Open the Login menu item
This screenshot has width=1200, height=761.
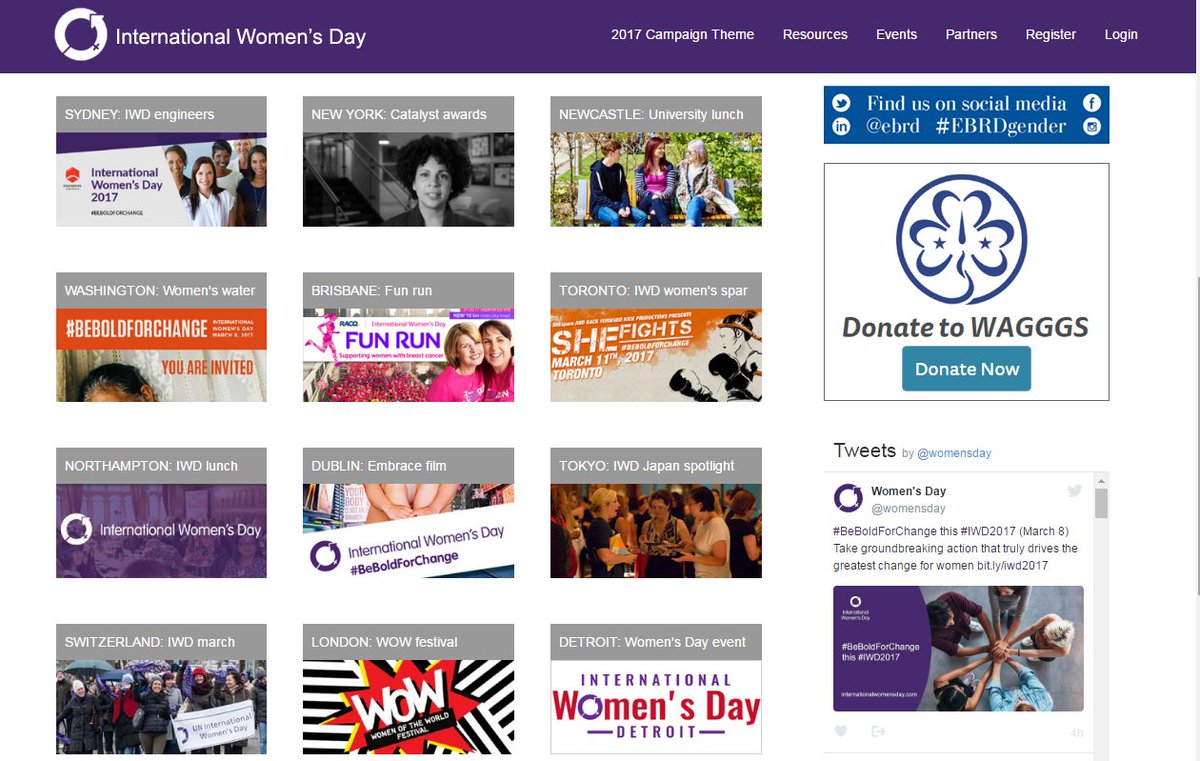(x=1121, y=34)
